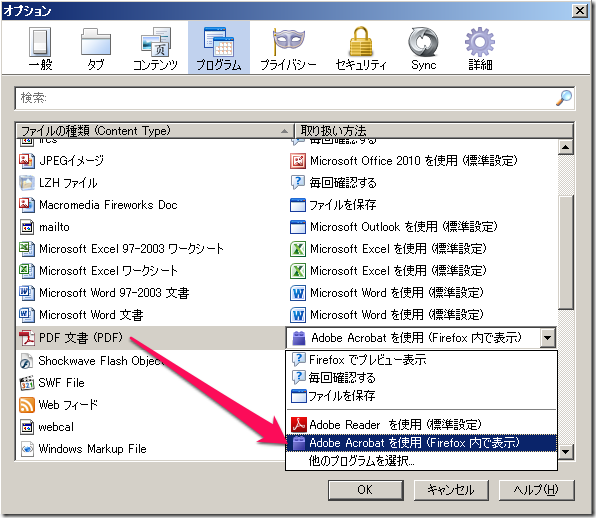Sort by ファイルの種類 (Content Type) column header
The height and width of the screenshot is (518, 596).
pos(155,131)
